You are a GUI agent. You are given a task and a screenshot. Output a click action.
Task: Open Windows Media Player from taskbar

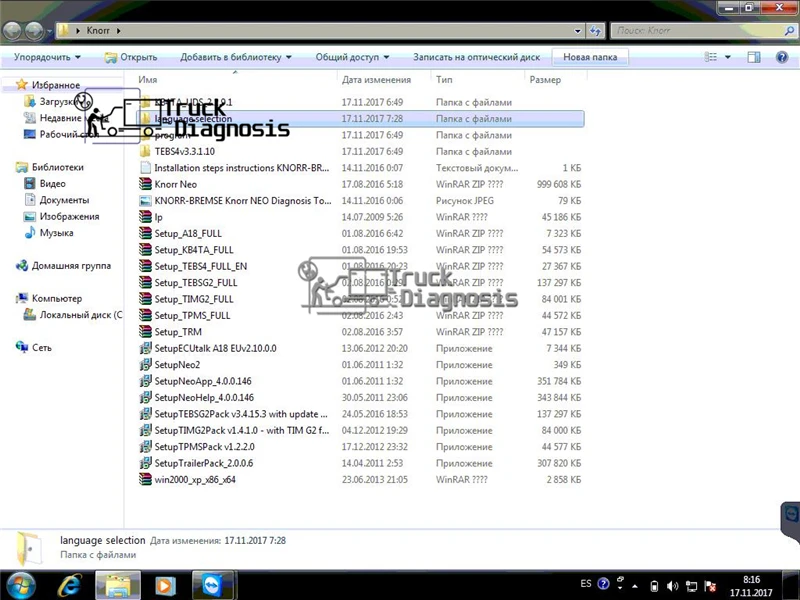coord(165,586)
